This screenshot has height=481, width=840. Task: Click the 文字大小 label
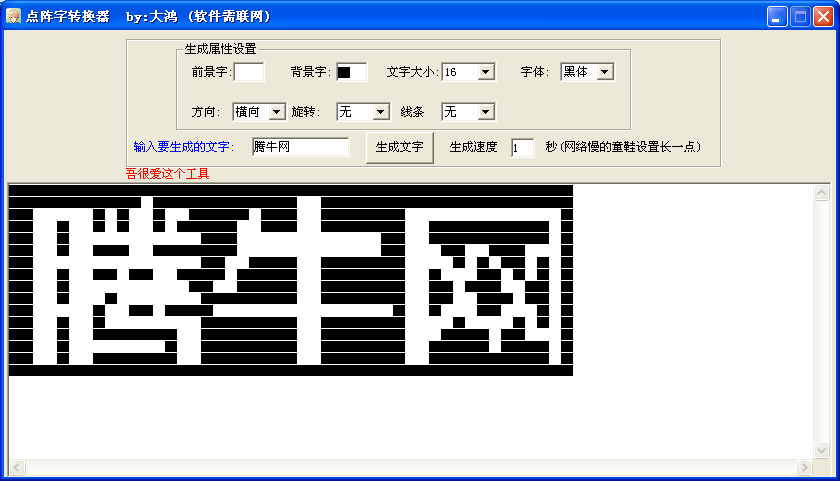(413, 72)
